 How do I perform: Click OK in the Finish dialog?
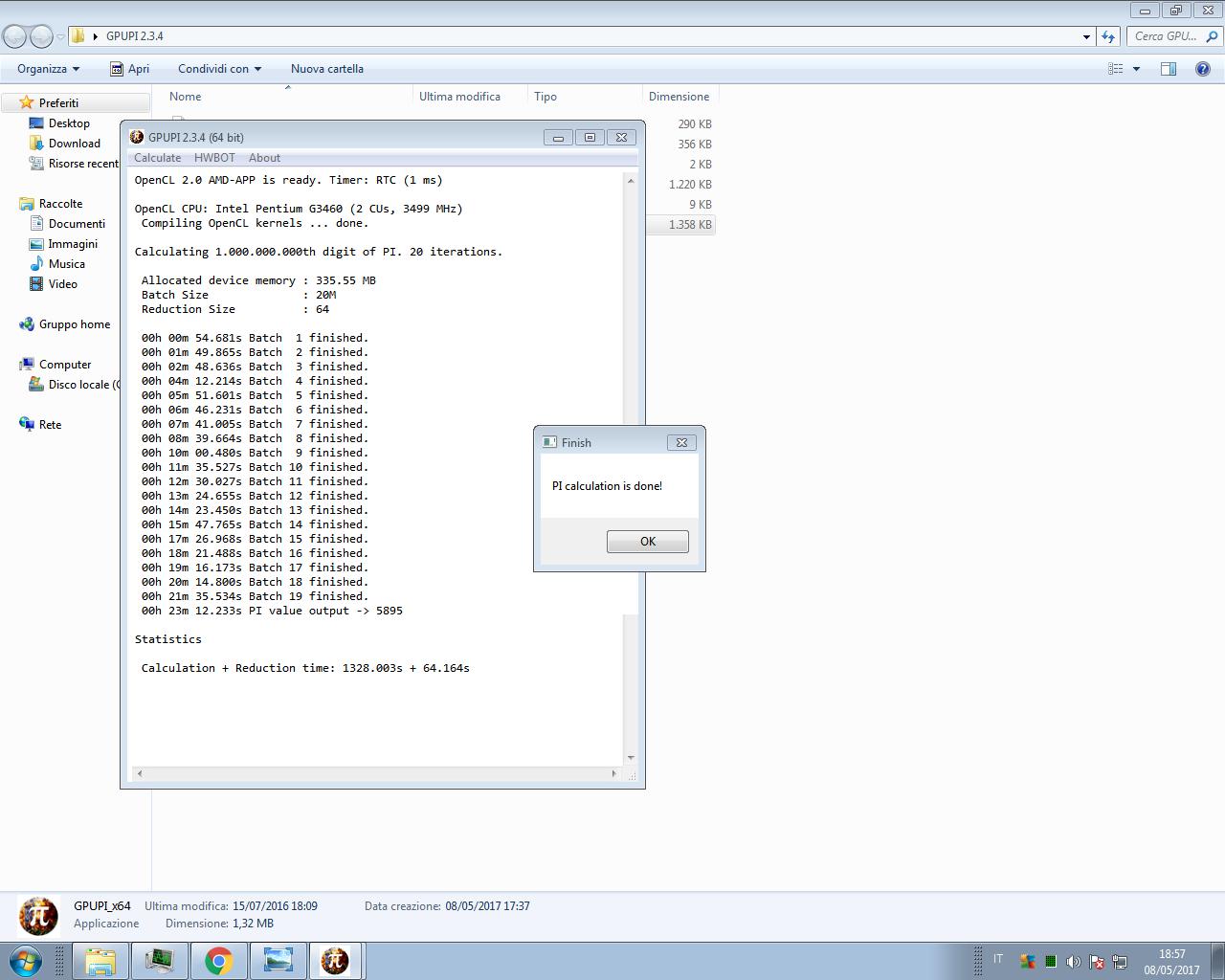[647, 542]
